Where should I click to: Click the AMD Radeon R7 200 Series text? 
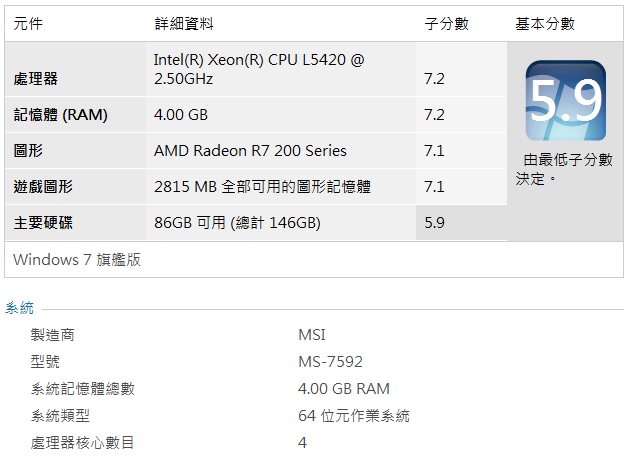pyautogui.click(x=250, y=151)
